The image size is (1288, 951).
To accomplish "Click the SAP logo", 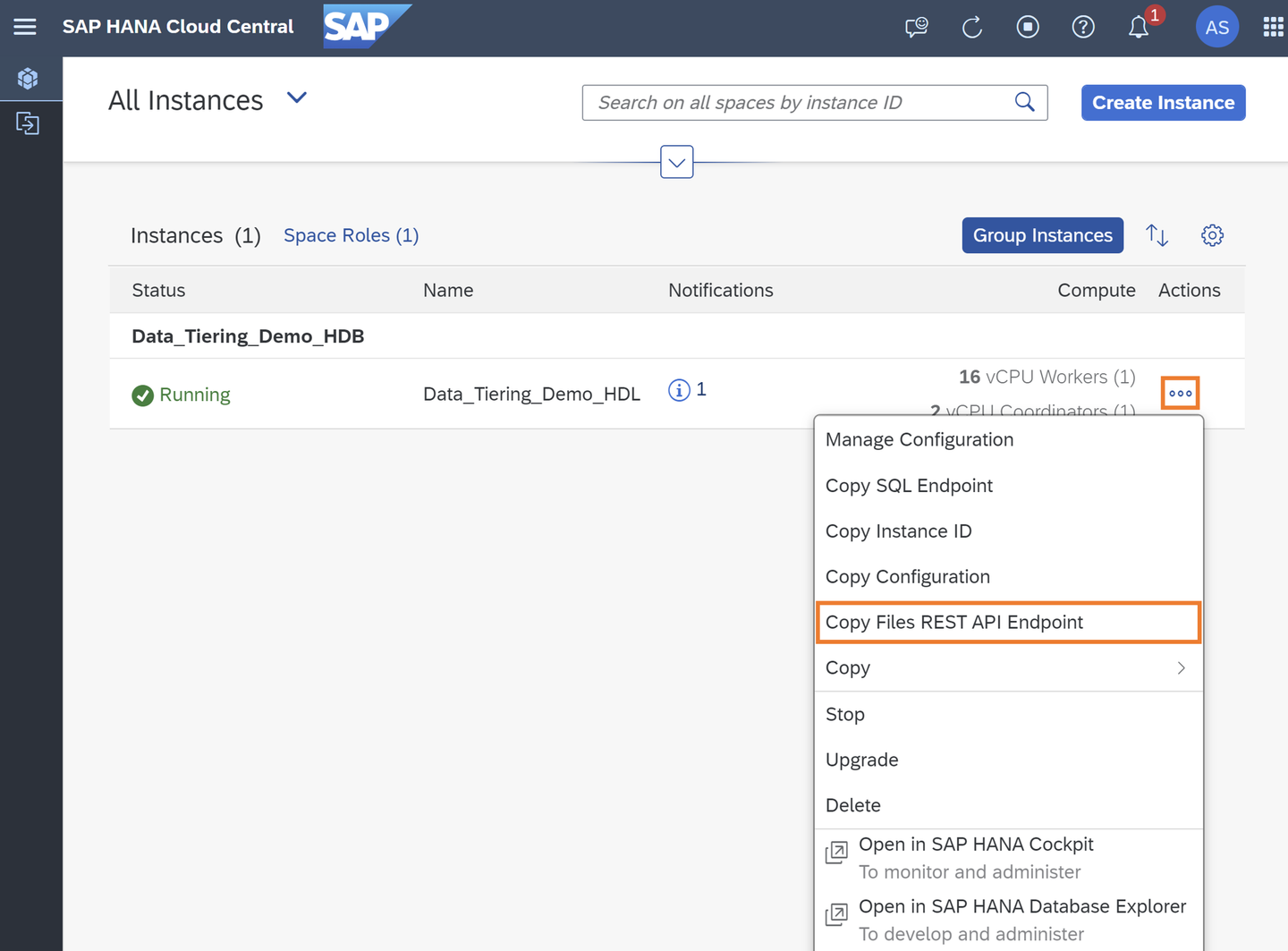I will [367, 26].
